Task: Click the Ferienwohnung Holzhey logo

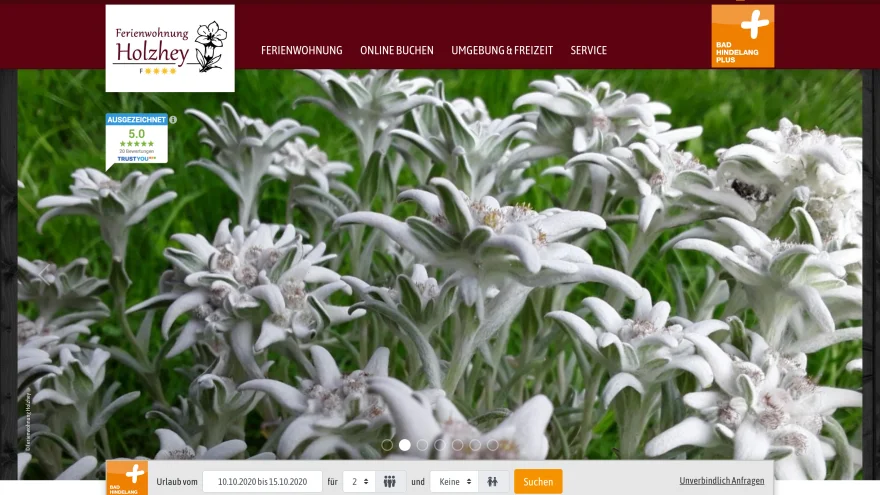Action: 170,48
